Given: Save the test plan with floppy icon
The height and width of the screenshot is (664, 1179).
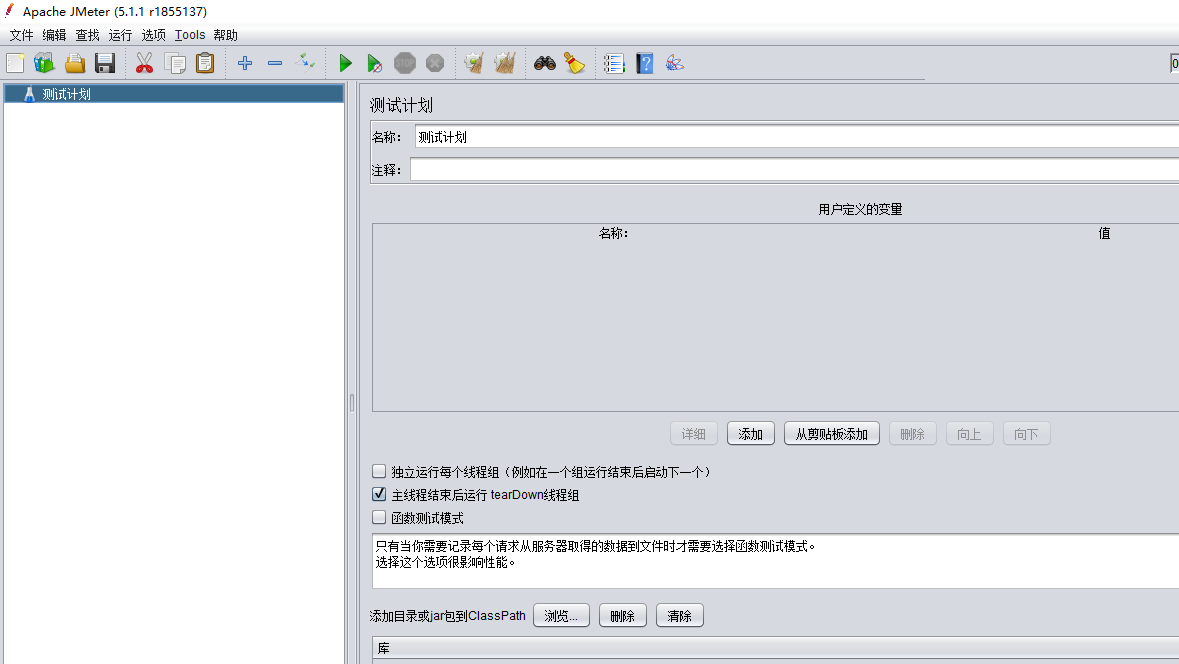Looking at the screenshot, I should coord(105,63).
